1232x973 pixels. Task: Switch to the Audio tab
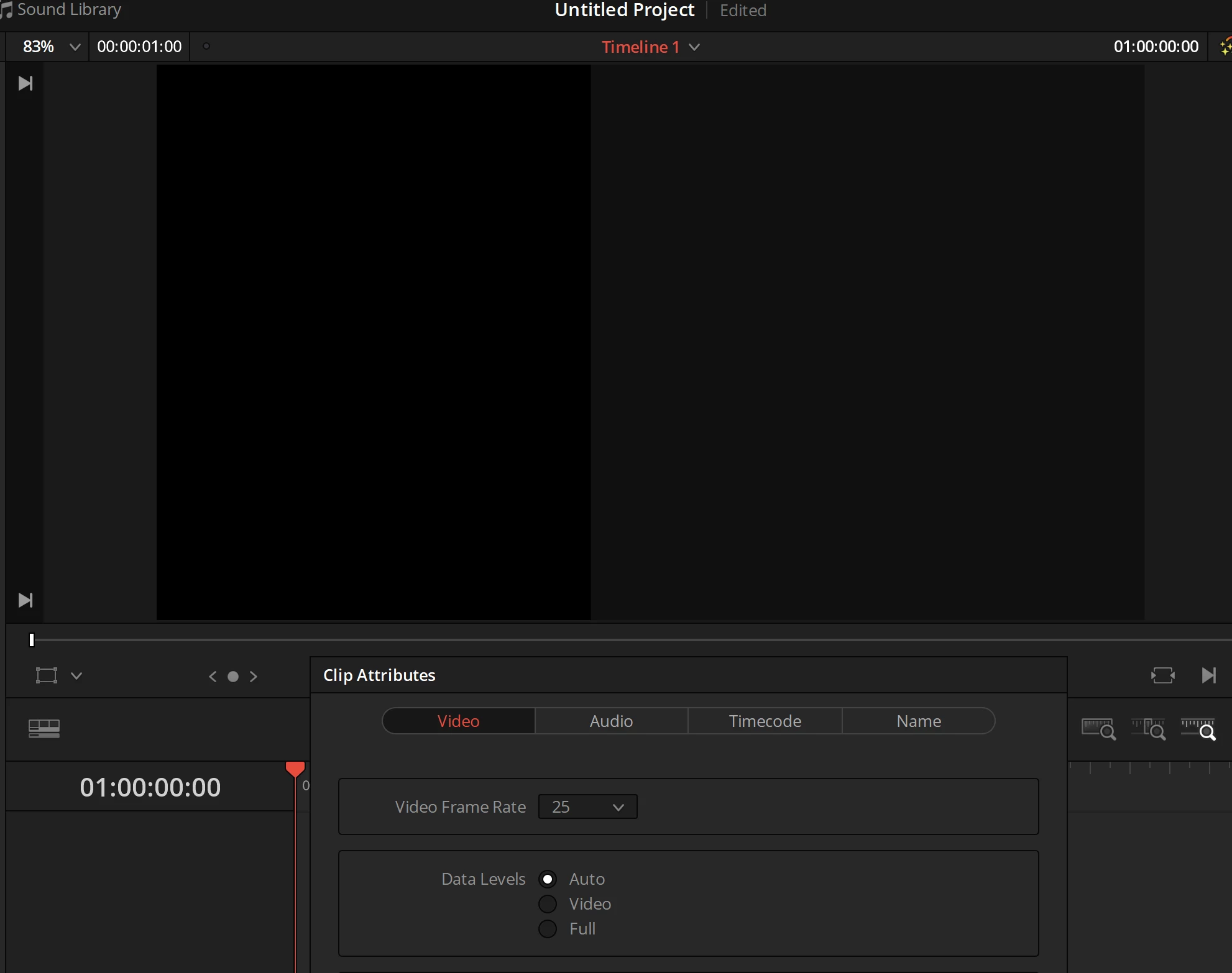click(x=611, y=721)
